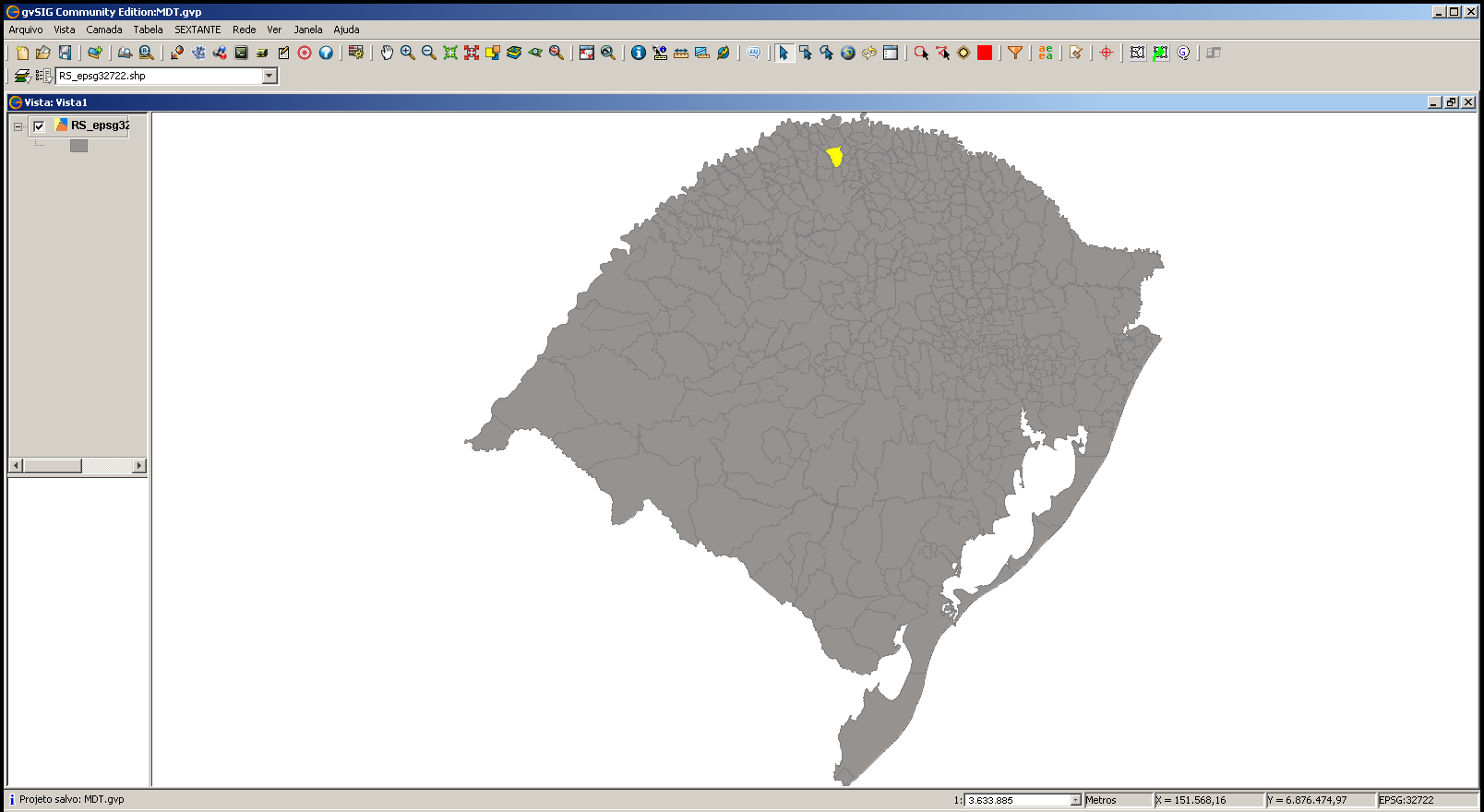The image size is (1484, 812).
Task: Click the gray layer symbol swatch
Action: tap(78, 146)
